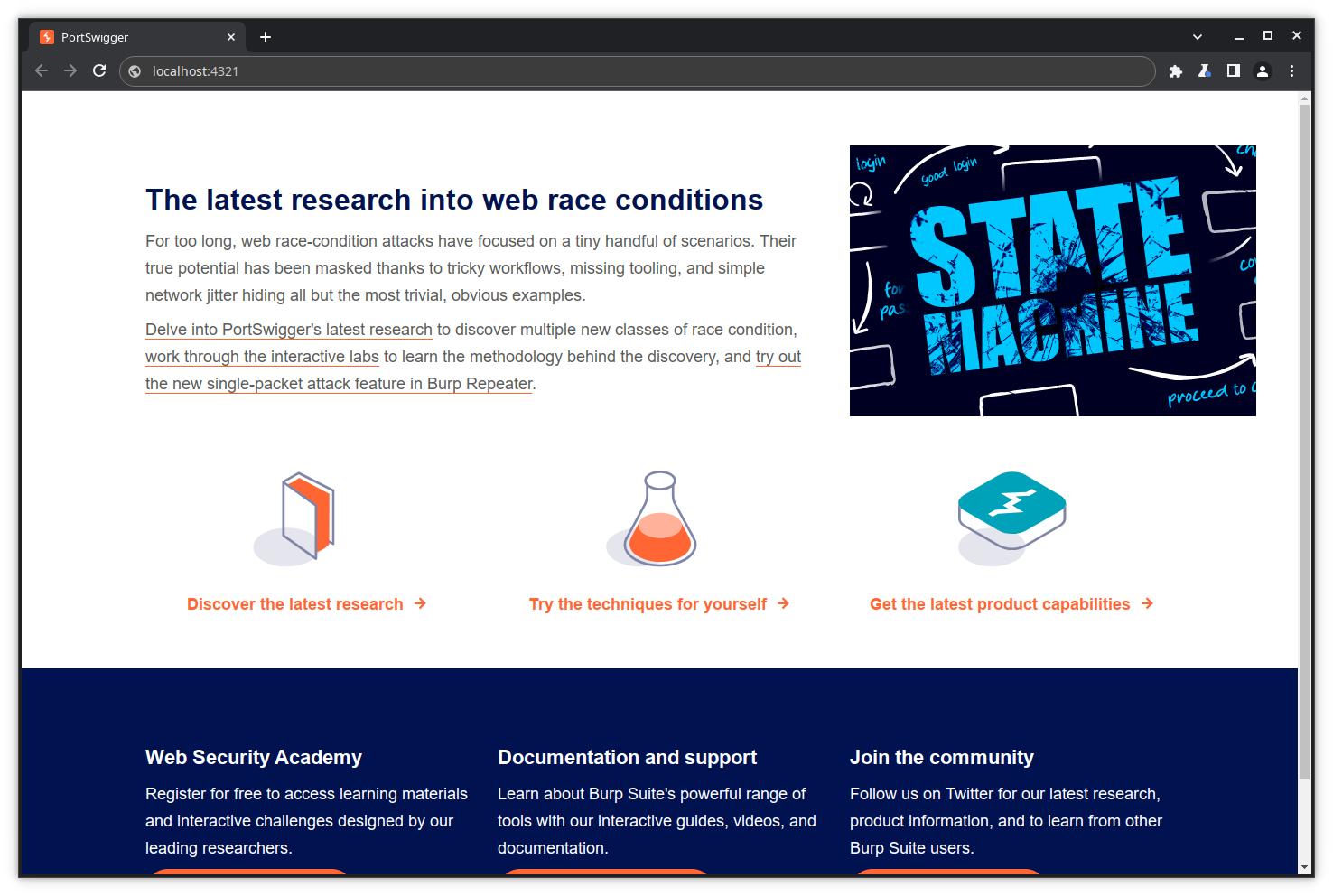
Task: Expand the tab search chevron
Action: pos(1198,37)
